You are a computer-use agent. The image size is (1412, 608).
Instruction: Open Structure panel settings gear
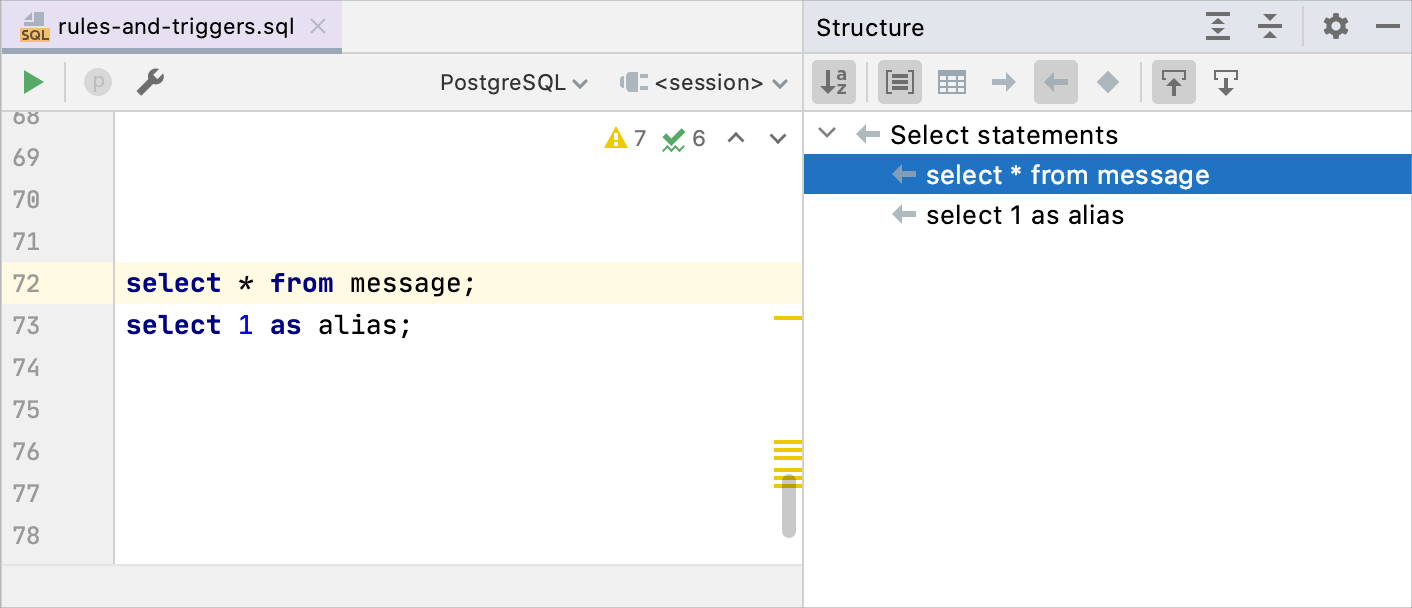(1335, 27)
